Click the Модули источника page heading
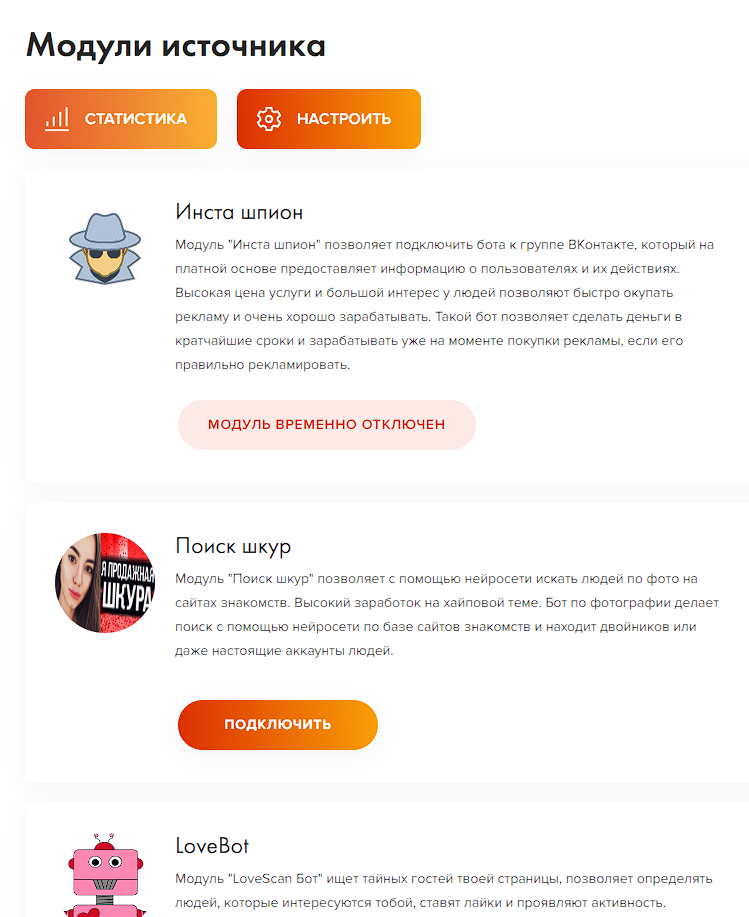This screenshot has height=917, width=749. pos(176,45)
